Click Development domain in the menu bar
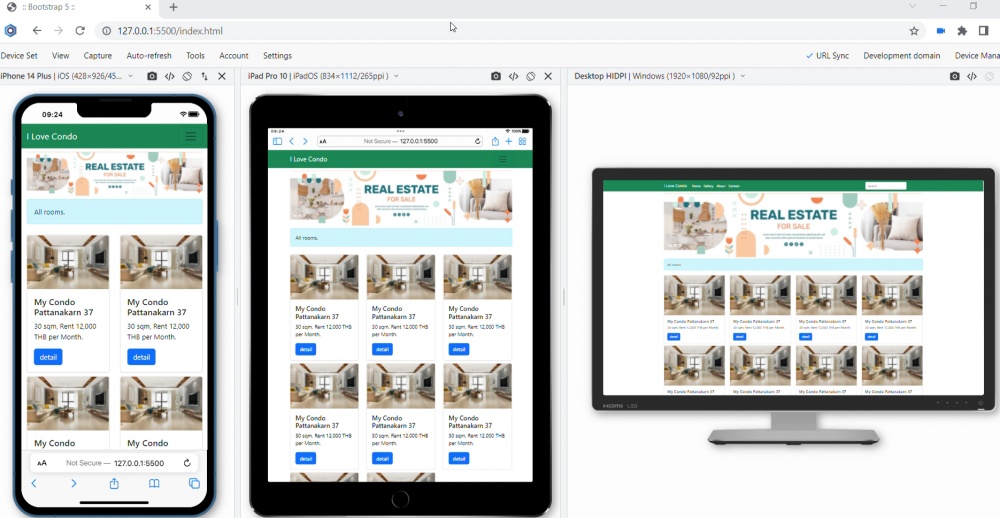Image resolution: width=1000 pixels, height=518 pixels. click(x=902, y=56)
